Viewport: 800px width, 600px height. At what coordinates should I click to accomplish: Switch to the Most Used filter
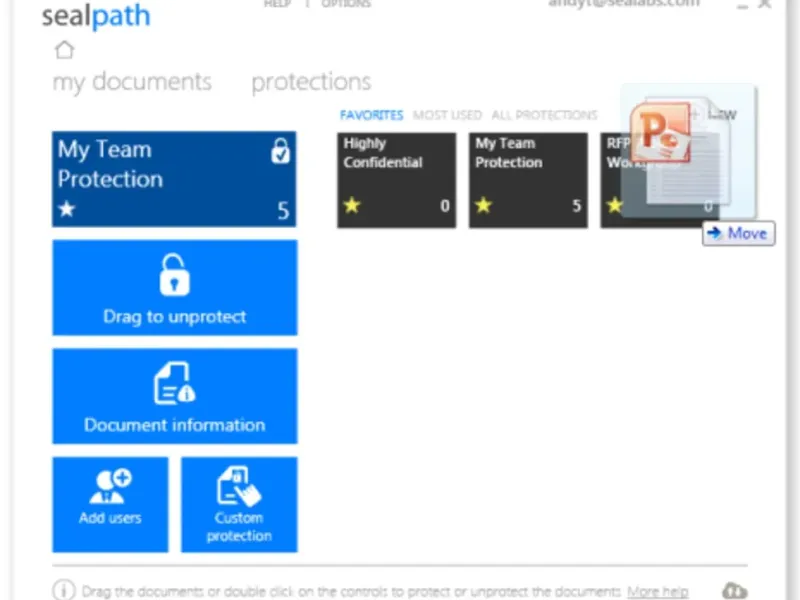click(x=447, y=115)
